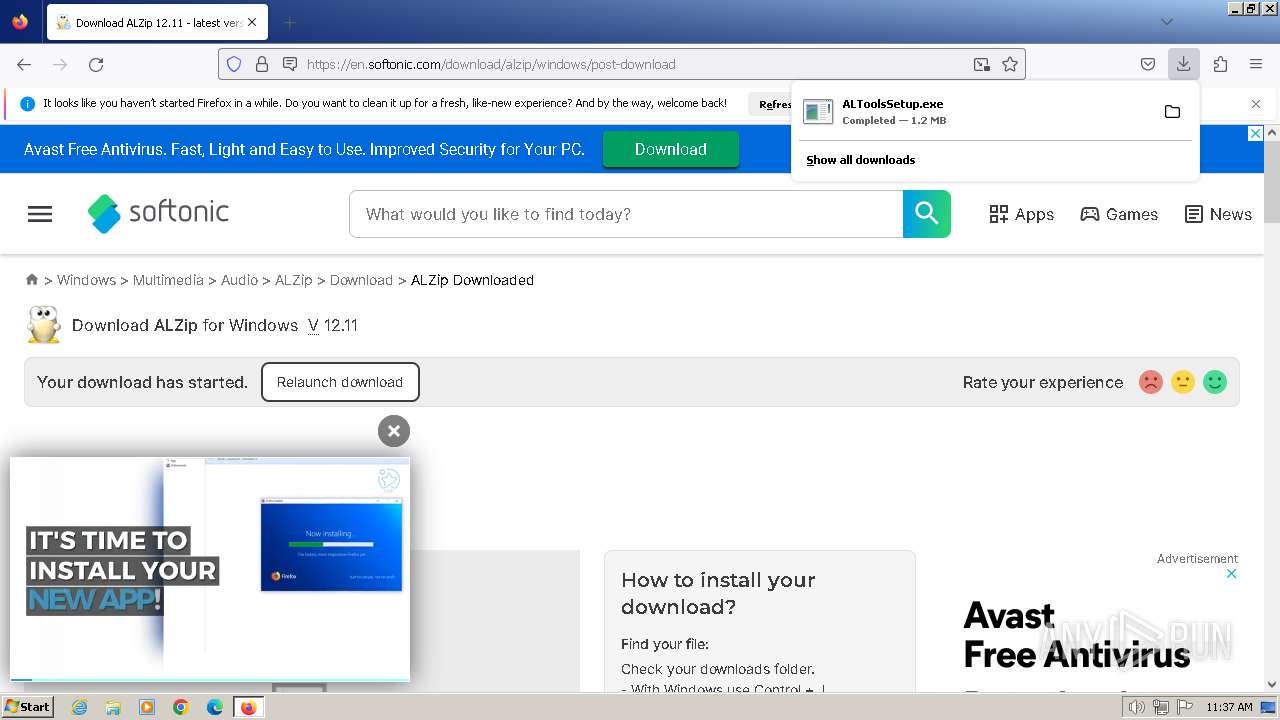
Task: Click page scrollbar down arrow
Action: [1272, 685]
